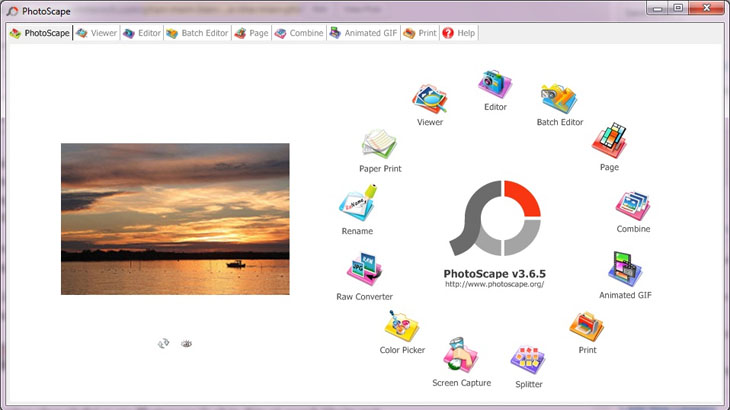This screenshot has width=730, height=410.
Task: Open the Help tab
Action: pyautogui.click(x=459, y=33)
